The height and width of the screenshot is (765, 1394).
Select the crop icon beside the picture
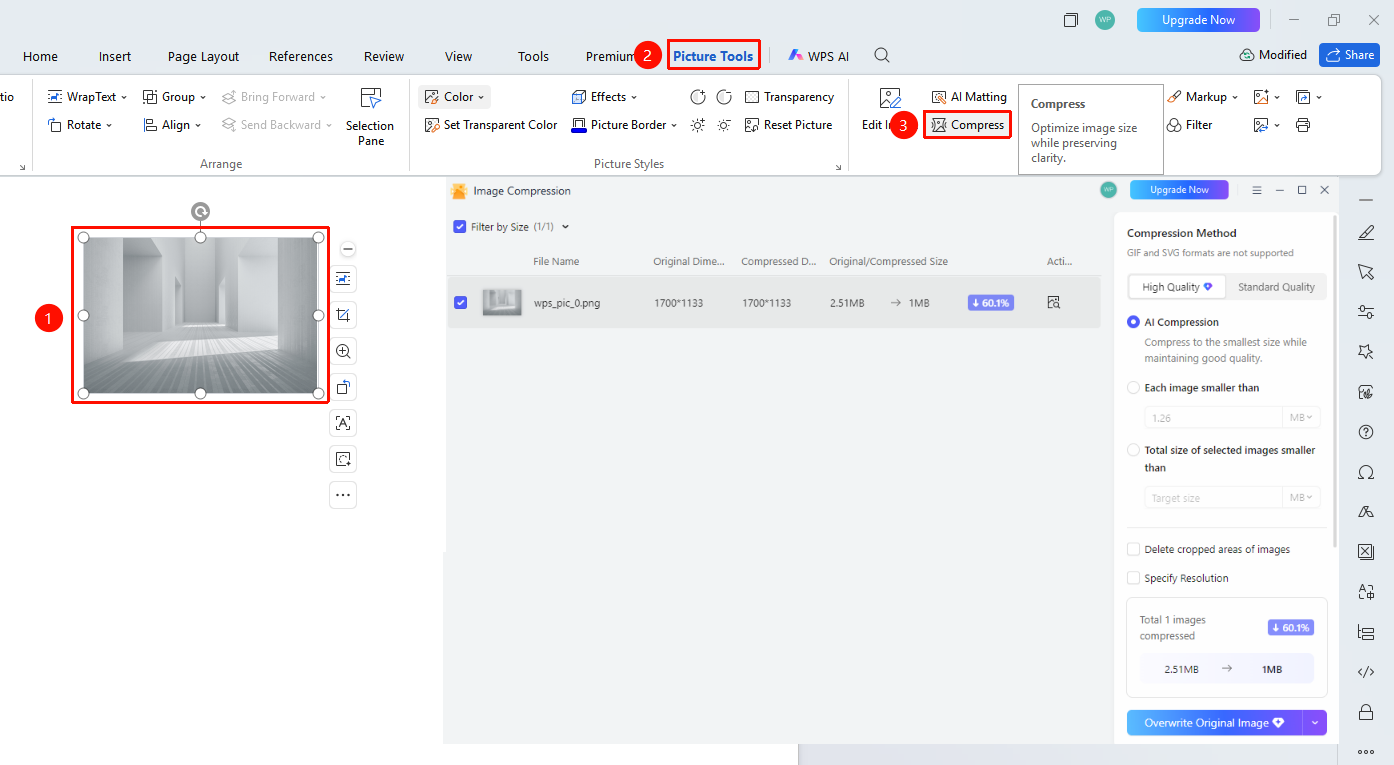[x=343, y=316]
